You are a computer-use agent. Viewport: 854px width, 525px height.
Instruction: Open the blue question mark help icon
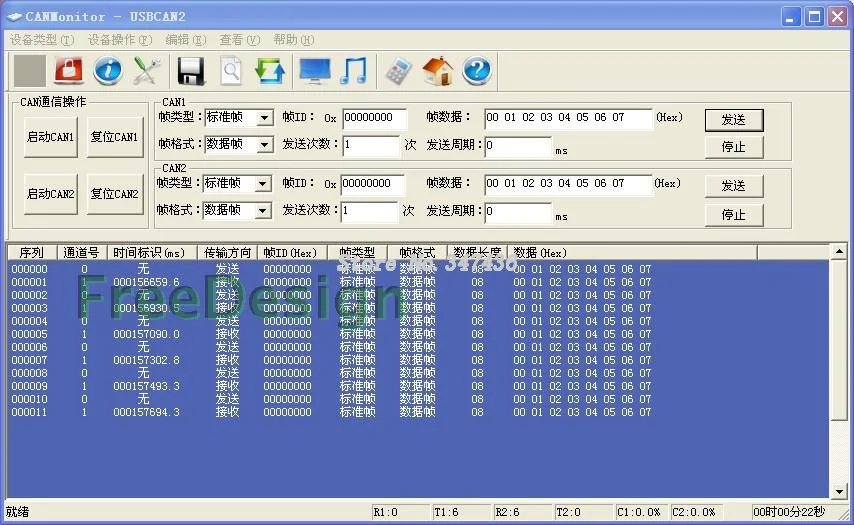coord(477,71)
